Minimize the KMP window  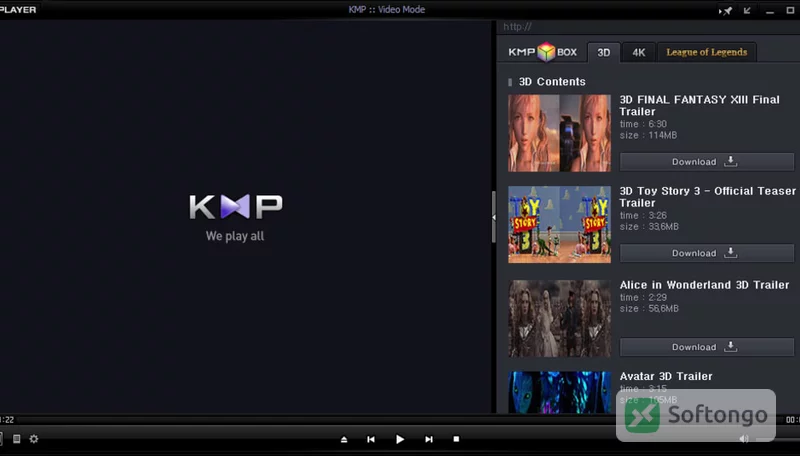(x=769, y=11)
